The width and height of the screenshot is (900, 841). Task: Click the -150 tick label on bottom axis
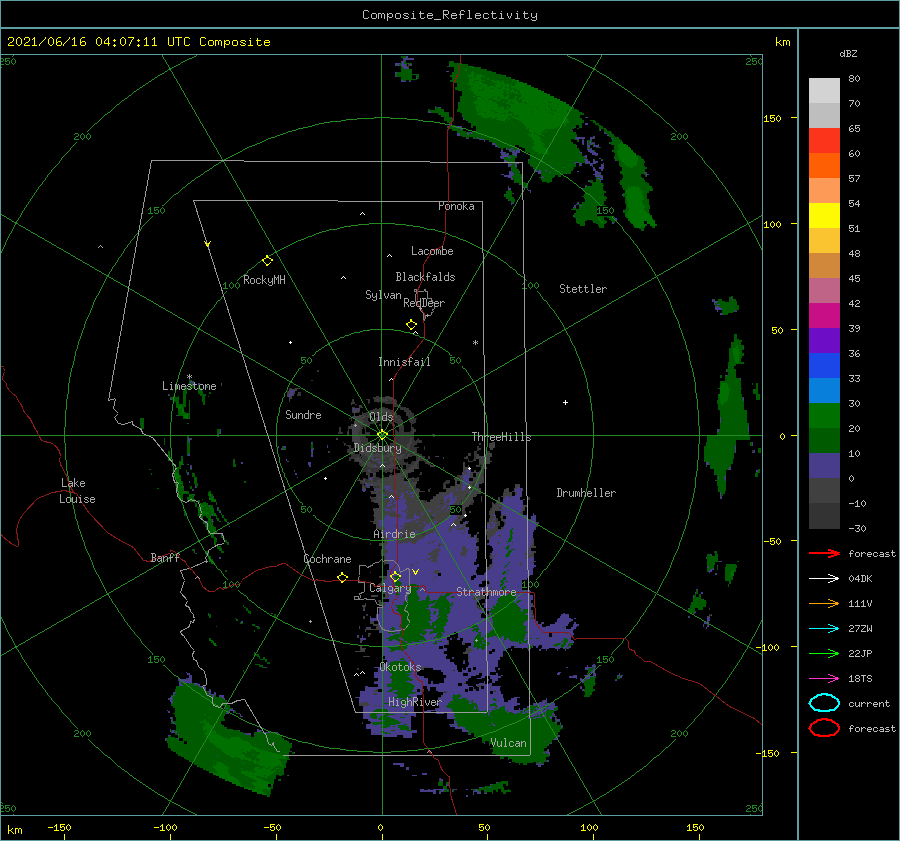click(x=59, y=828)
